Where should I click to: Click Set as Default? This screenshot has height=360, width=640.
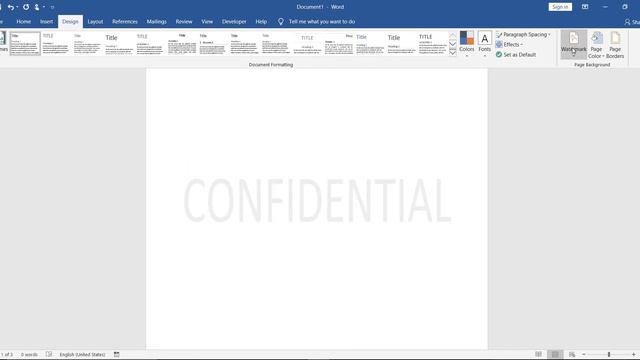[516, 55]
